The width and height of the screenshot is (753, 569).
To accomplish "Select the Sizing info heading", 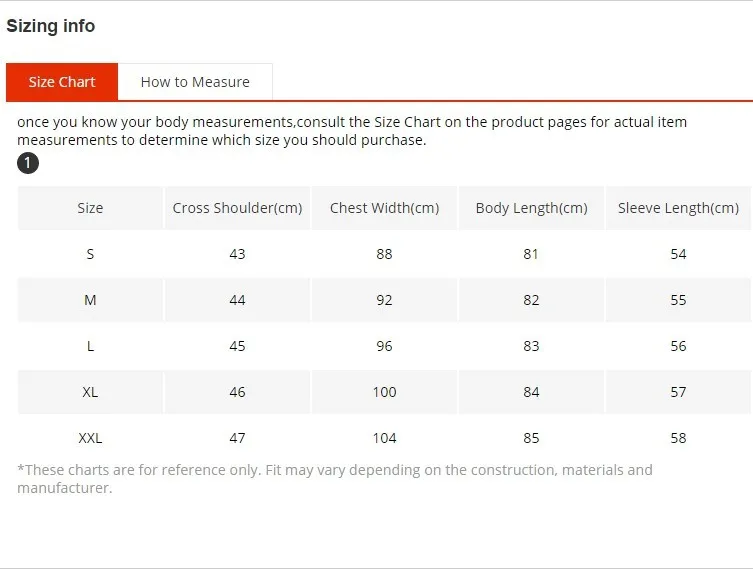I will coord(50,26).
